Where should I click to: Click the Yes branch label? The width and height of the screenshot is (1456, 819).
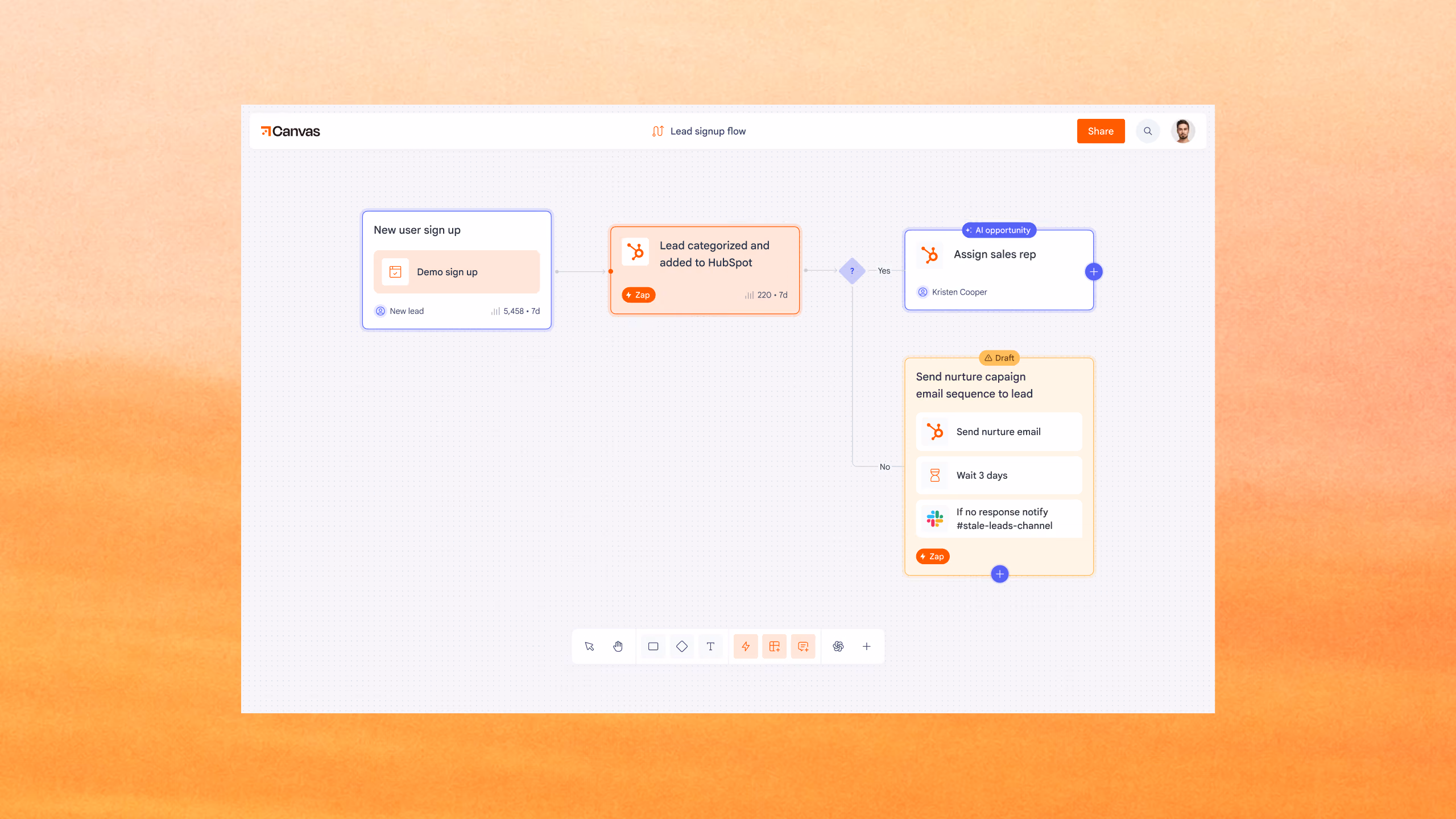click(x=884, y=271)
